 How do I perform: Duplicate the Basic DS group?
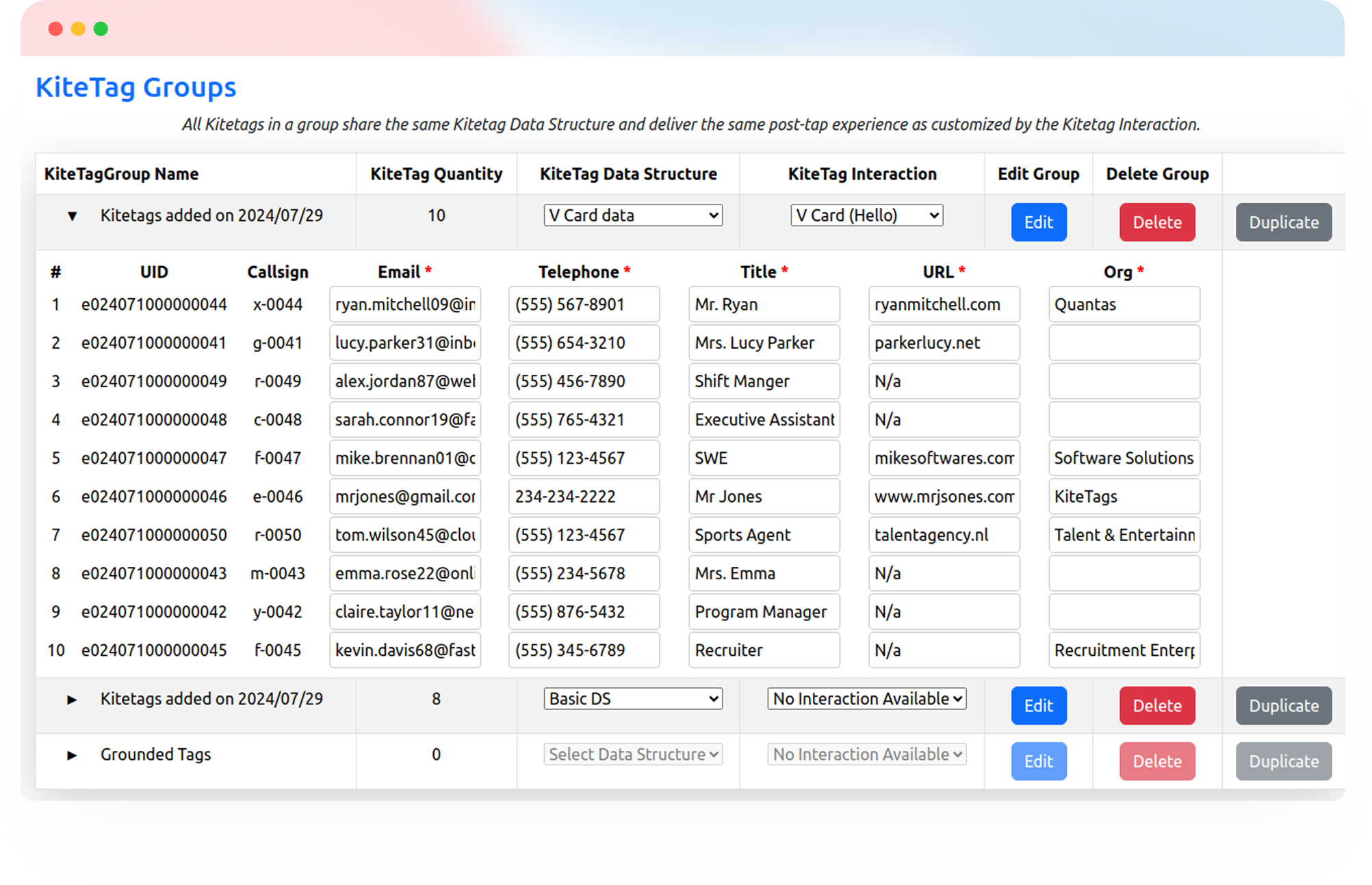(1283, 706)
